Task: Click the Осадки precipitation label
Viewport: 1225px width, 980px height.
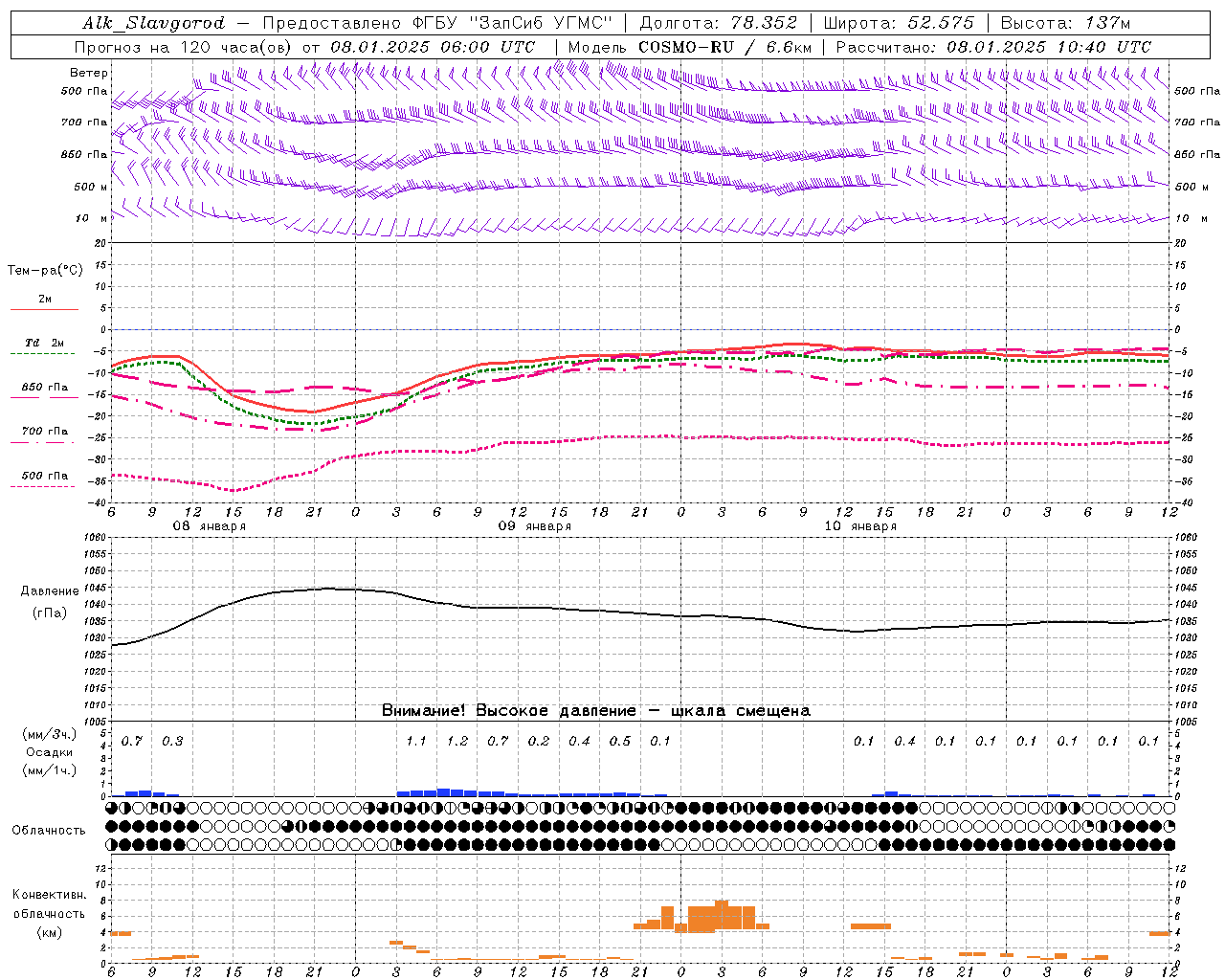Action: [x=49, y=752]
